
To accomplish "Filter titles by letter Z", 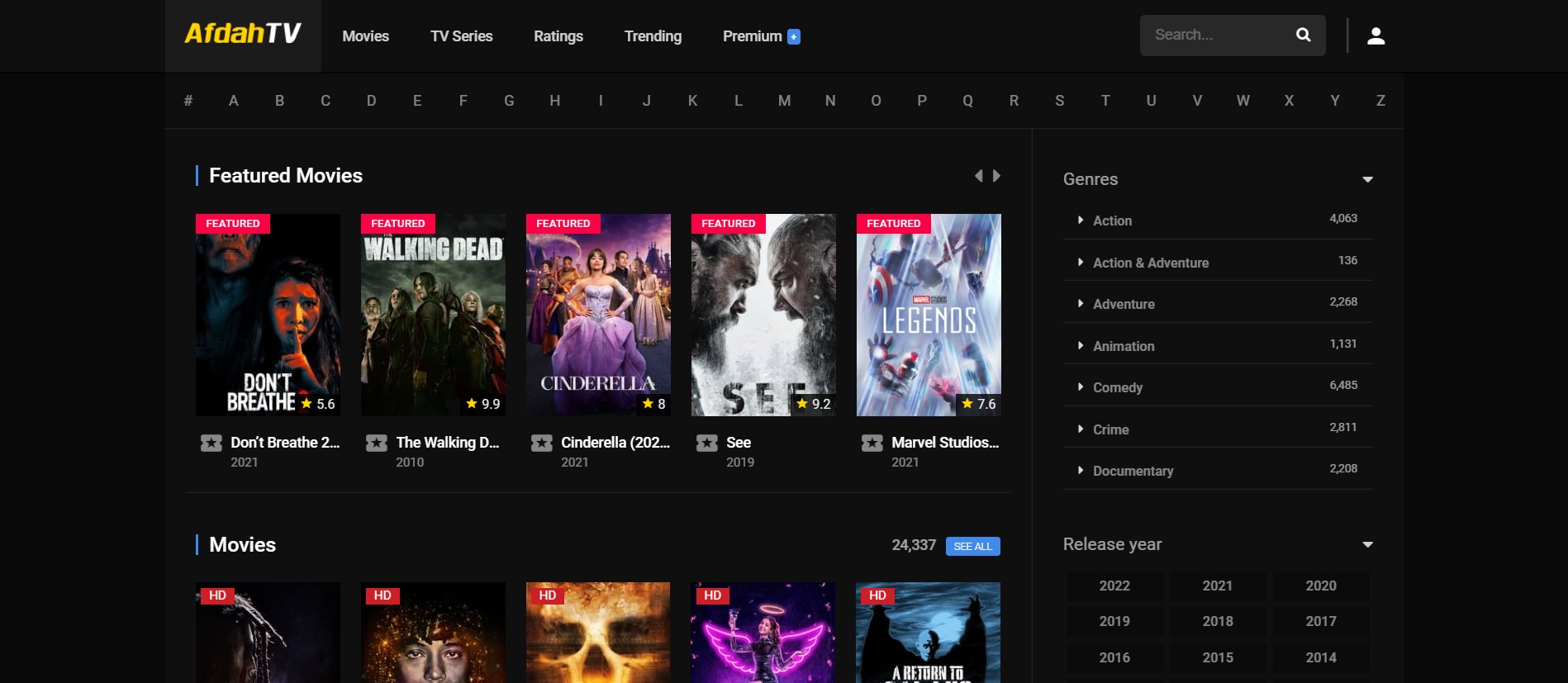I will [x=1380, y=101].
